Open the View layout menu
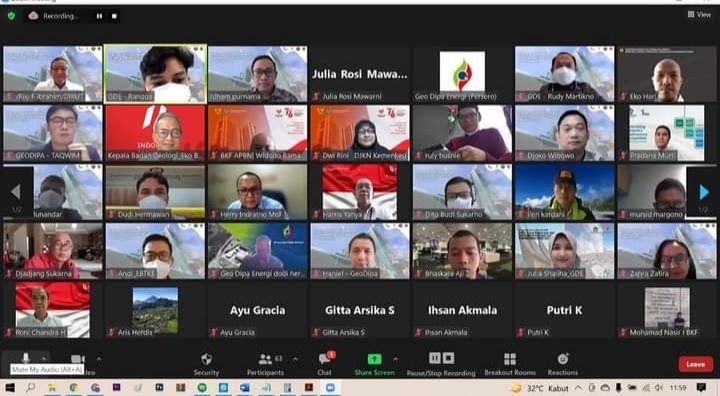Viewport: 720px width, 396px height. click(699, 15)
